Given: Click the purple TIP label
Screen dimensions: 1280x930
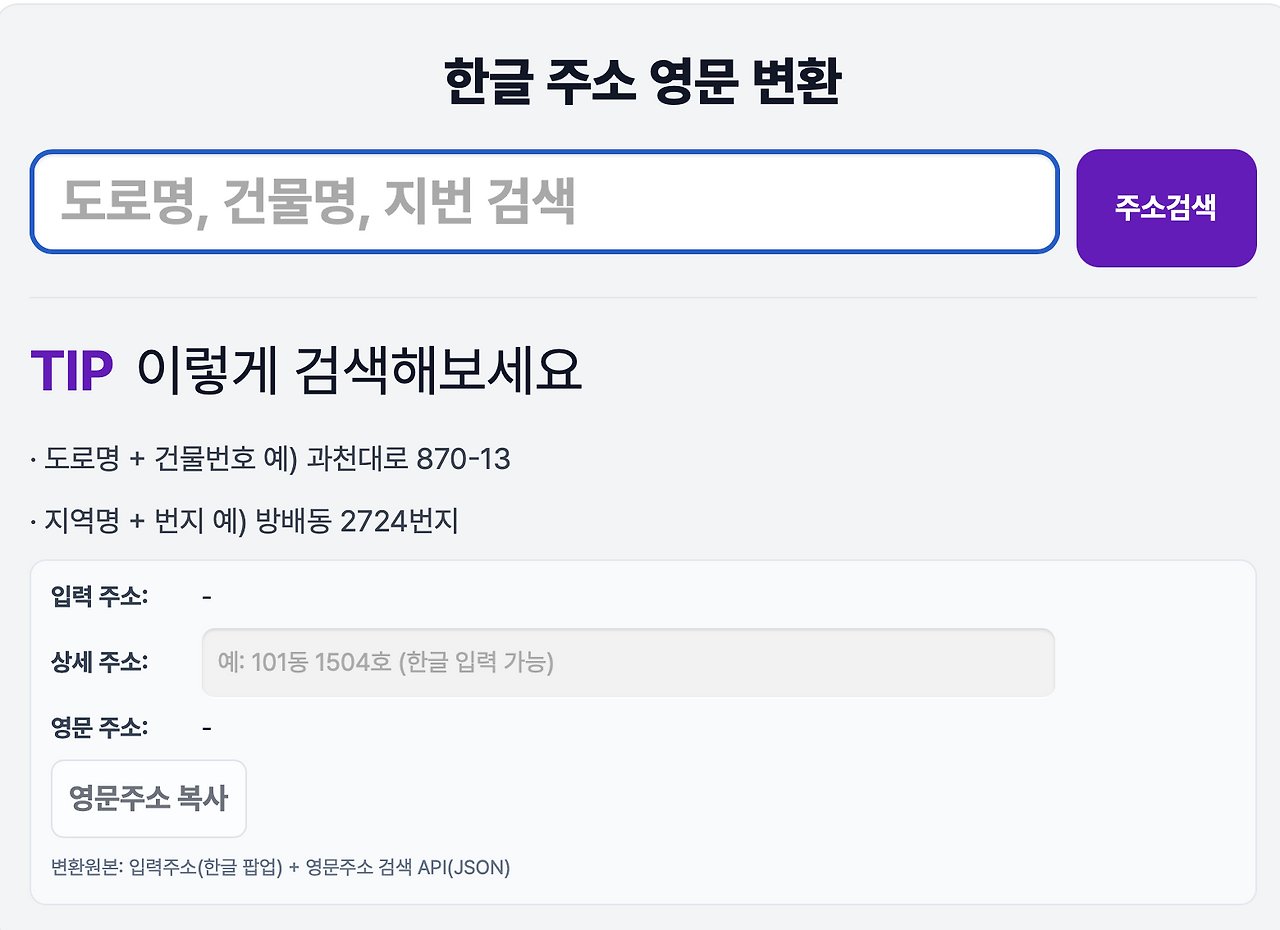Looking at the screenshot, I should [69, 369].
